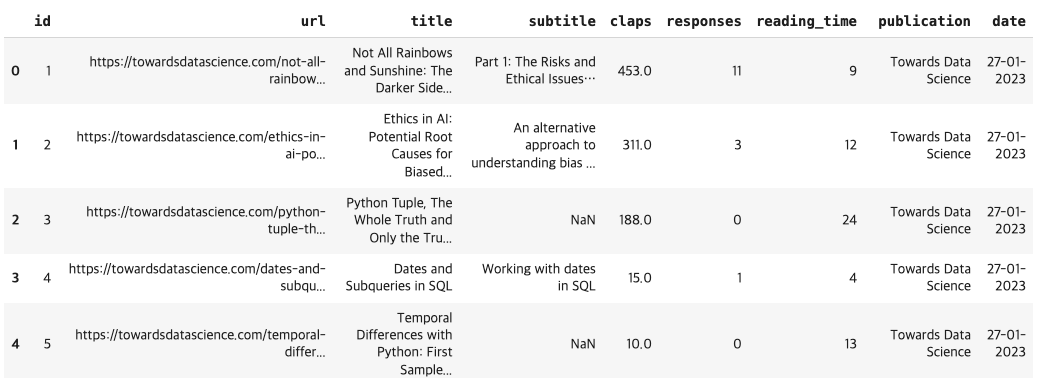Viewport: 1044px width, 378px height.
Task: Open the python-tuple URL link
Action: click(206, 220)
